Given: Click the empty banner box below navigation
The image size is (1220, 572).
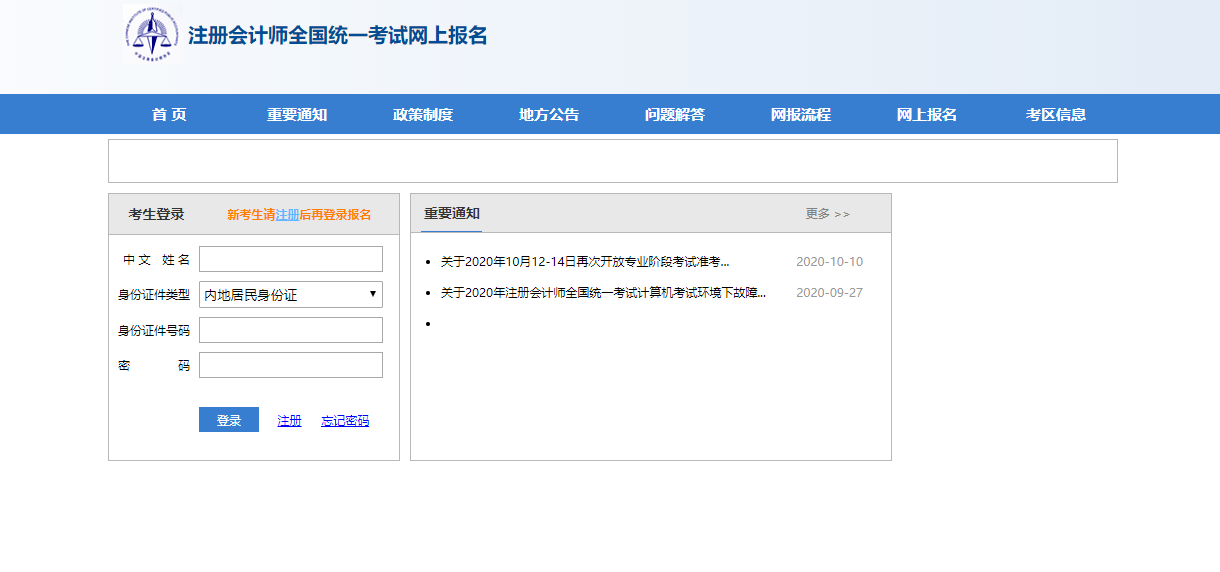Looking at the screenshot, I should (x=613, y=161).
